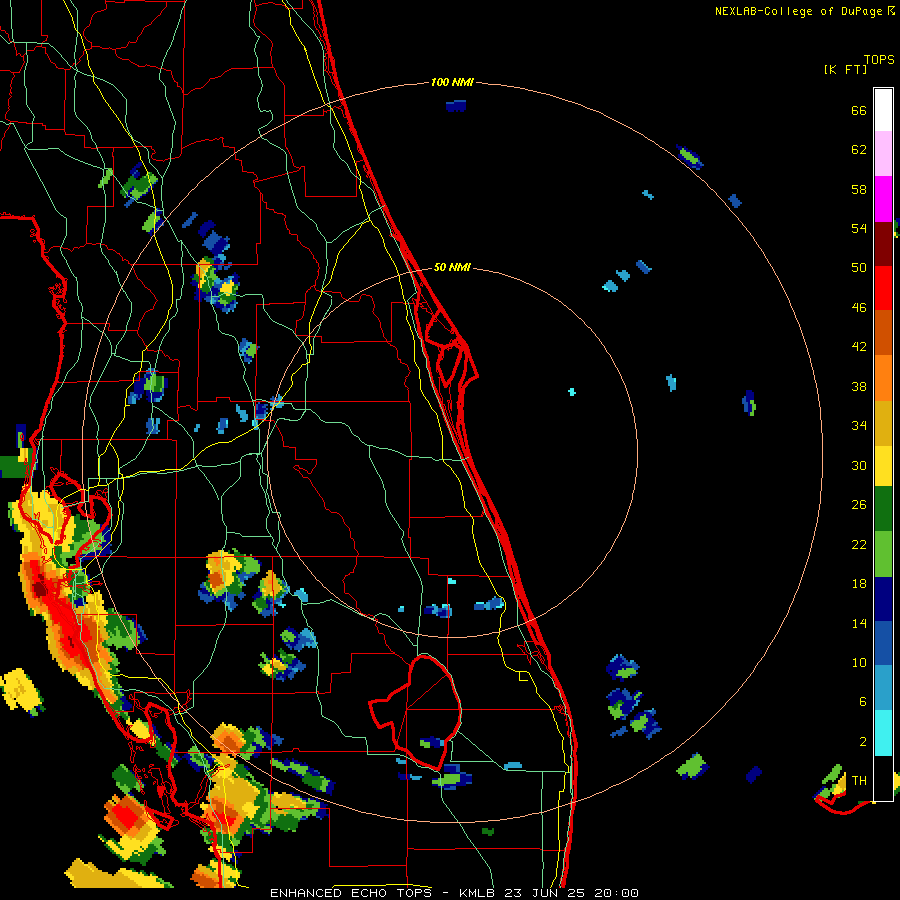The width and height of the screenshot is (900, 900).
Task: Click the 22 value on the legend
Action: [x=859, y=544]
